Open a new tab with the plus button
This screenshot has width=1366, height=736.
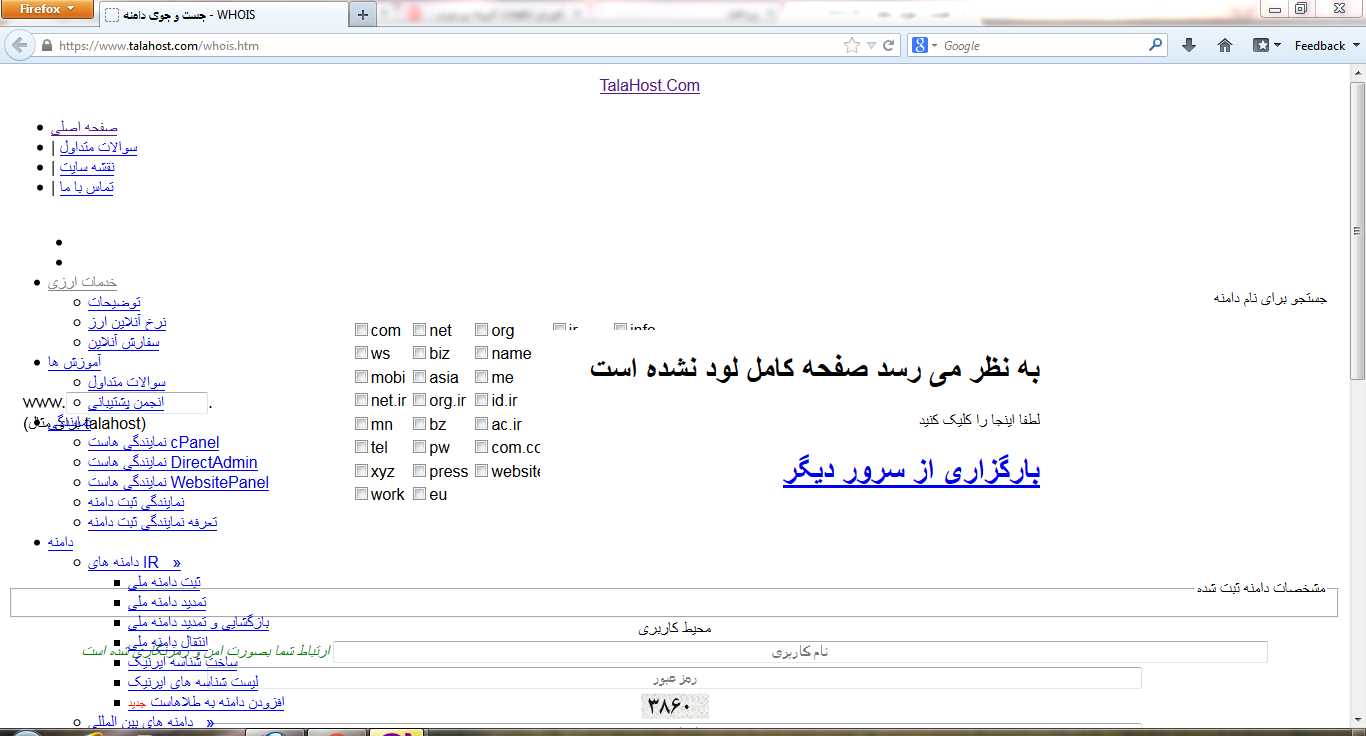363,14
